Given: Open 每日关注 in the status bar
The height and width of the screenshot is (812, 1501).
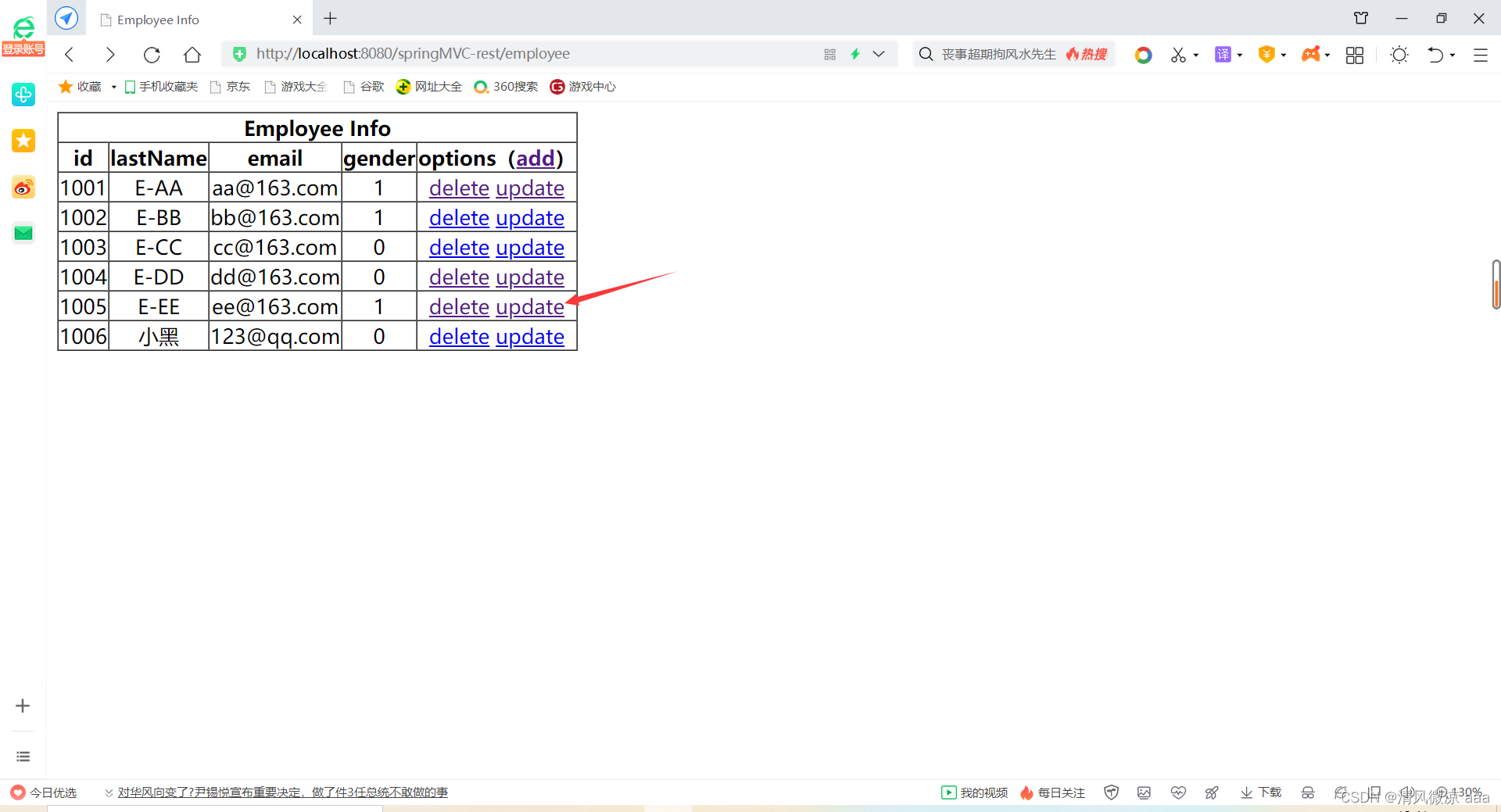Looking at the screenshot, I should tap(1052, 792).
